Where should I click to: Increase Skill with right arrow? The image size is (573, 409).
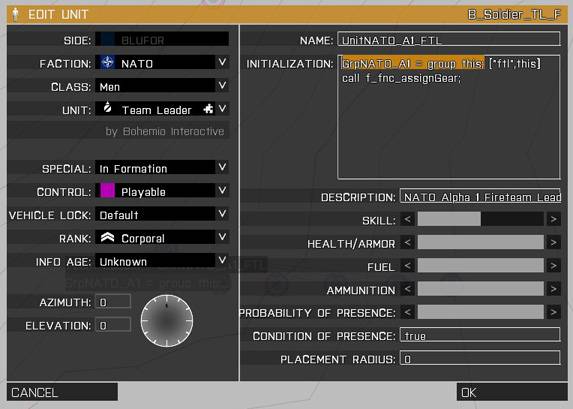tap(554, 219)
